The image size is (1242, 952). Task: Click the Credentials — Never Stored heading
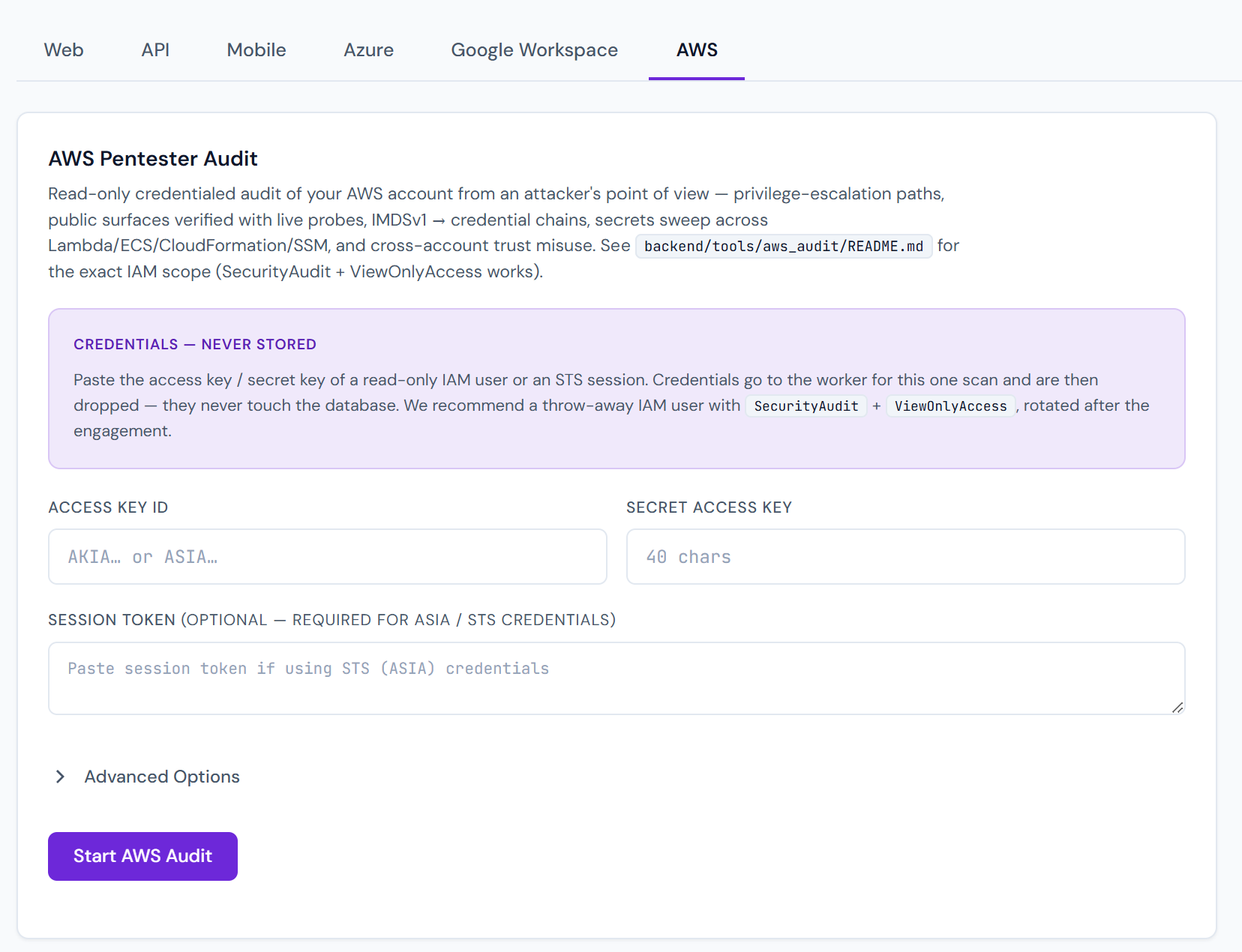195,344
